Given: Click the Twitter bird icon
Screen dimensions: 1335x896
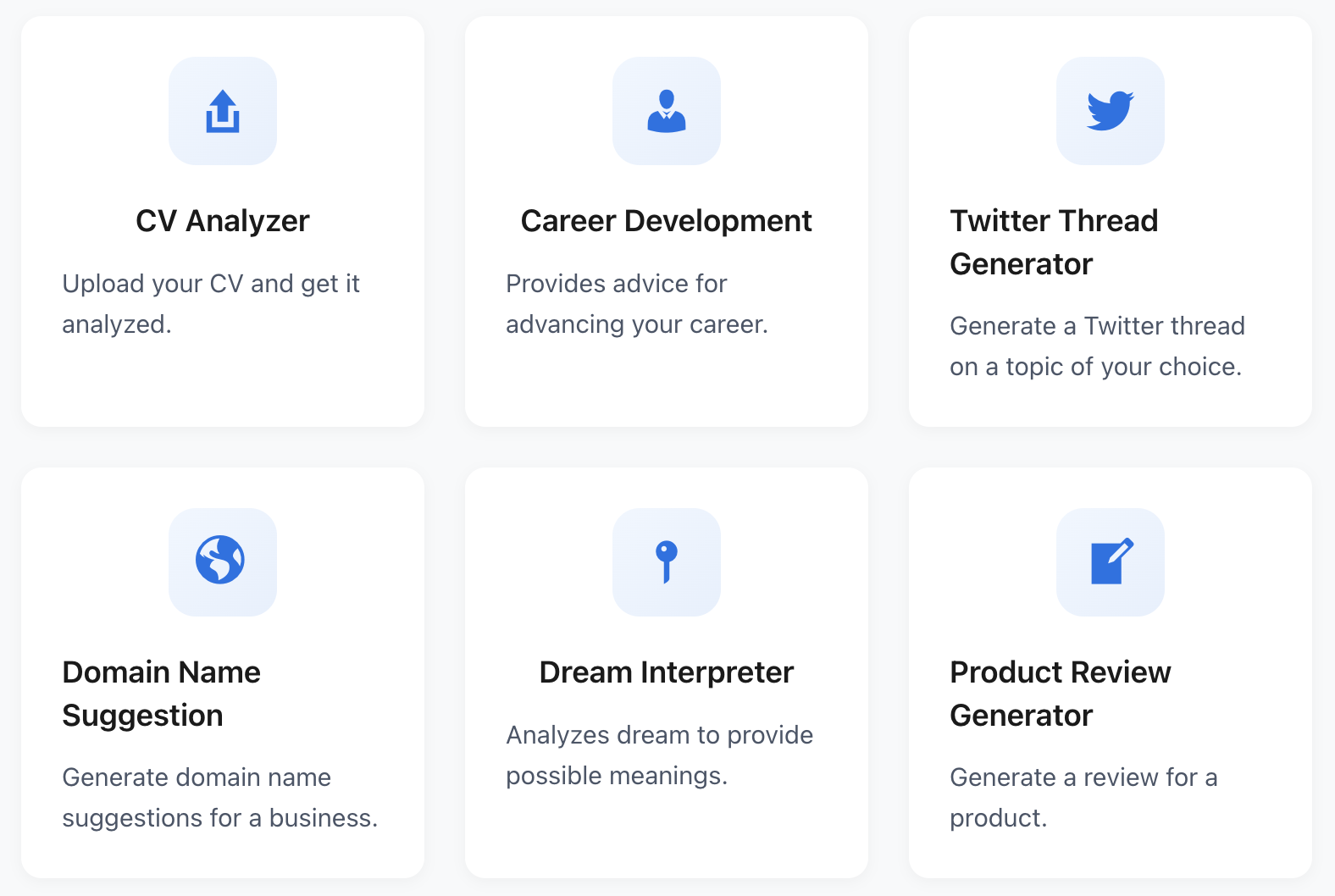Looking at the screenshot, I should coord(1111,111).
